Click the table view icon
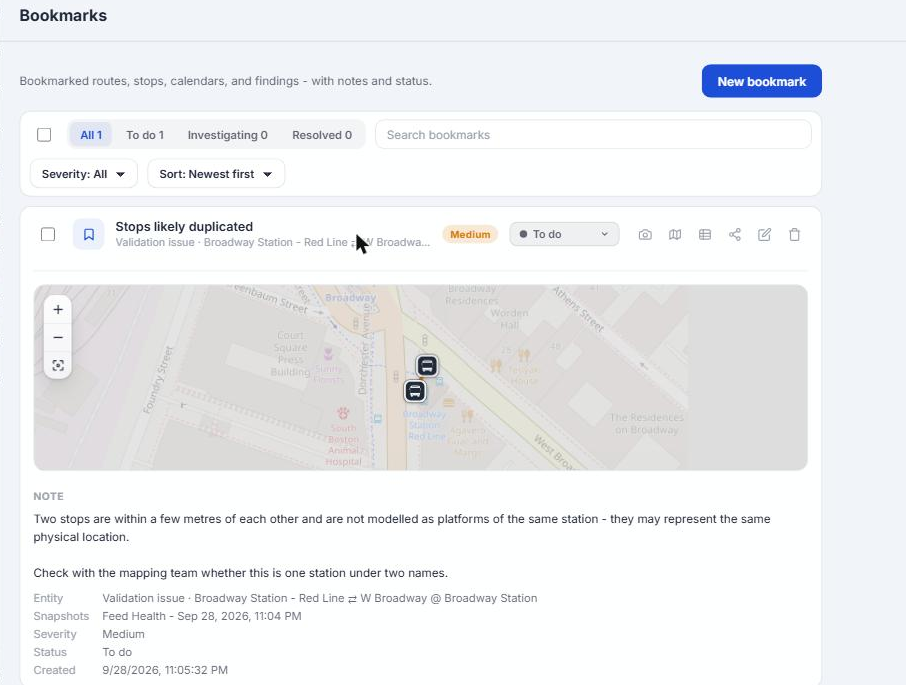This screenshot has height=685, width=906. point(705,234)
